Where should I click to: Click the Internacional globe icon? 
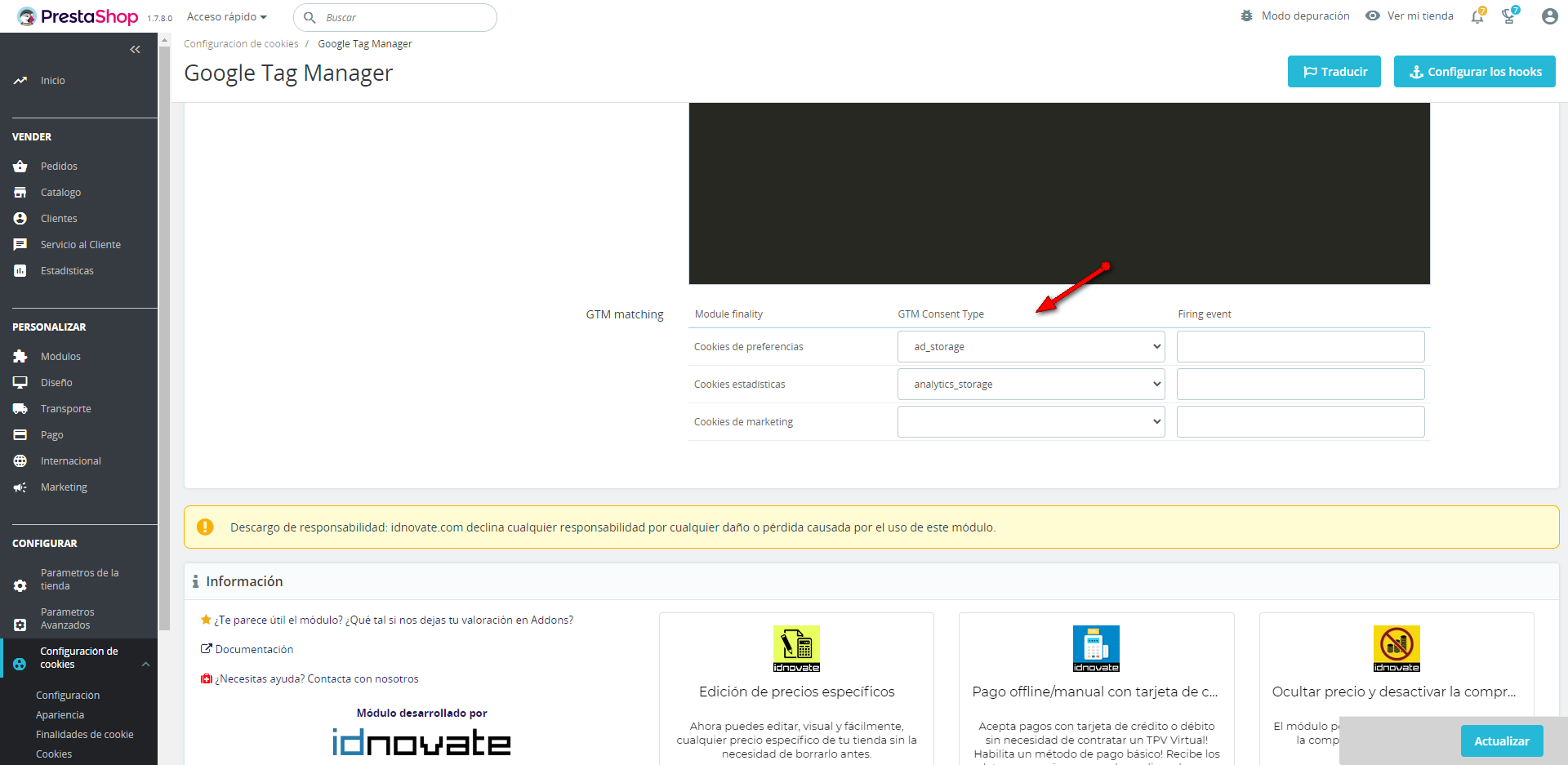pos(20,461)
